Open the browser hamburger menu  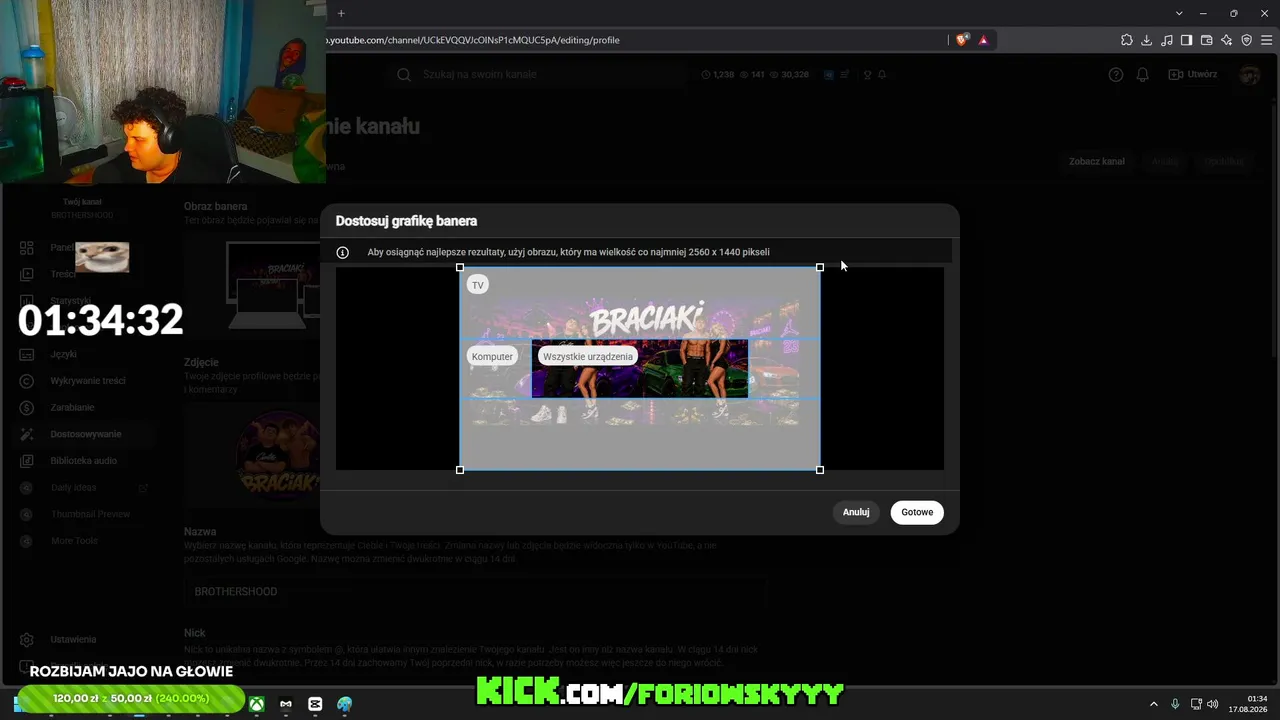pos(1266,40)
